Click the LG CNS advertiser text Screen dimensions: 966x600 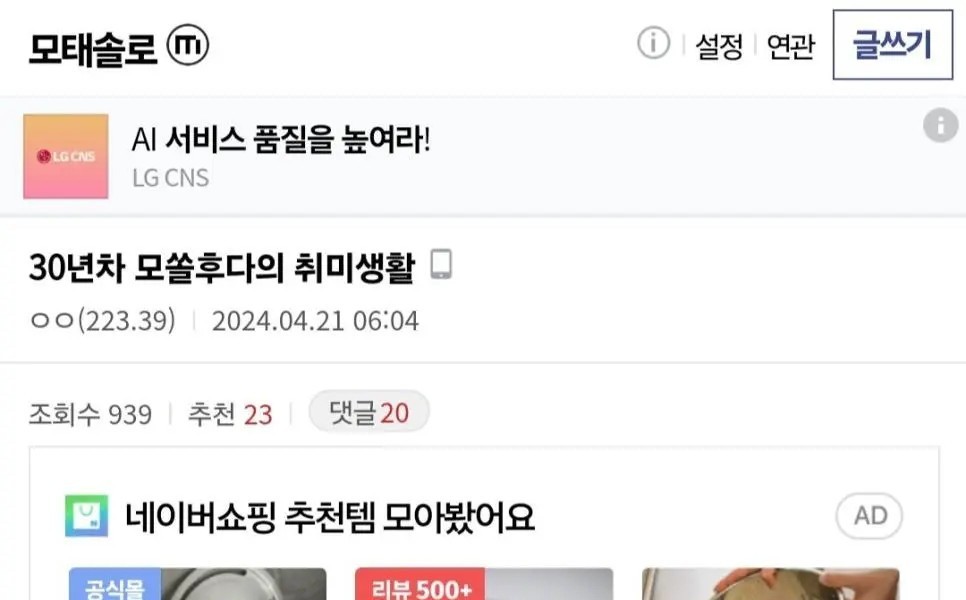point(171,178)
